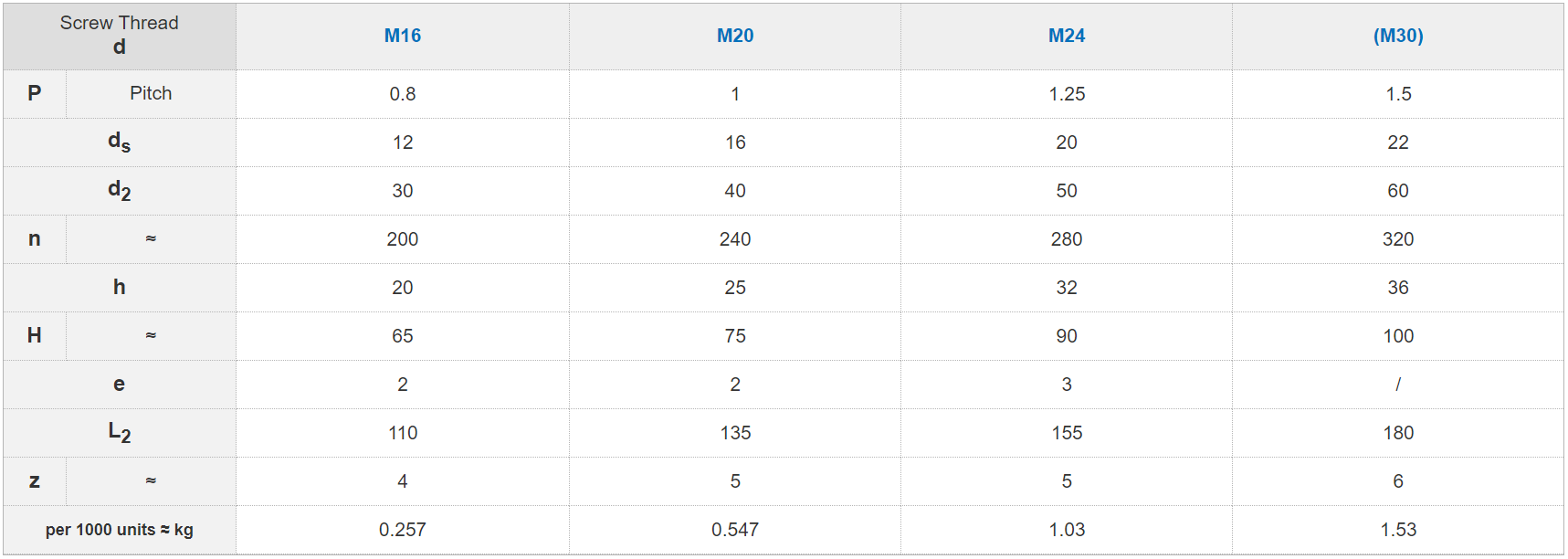Open the (M30) thread size link
1568x559 pixels.
coord(1398,36)
